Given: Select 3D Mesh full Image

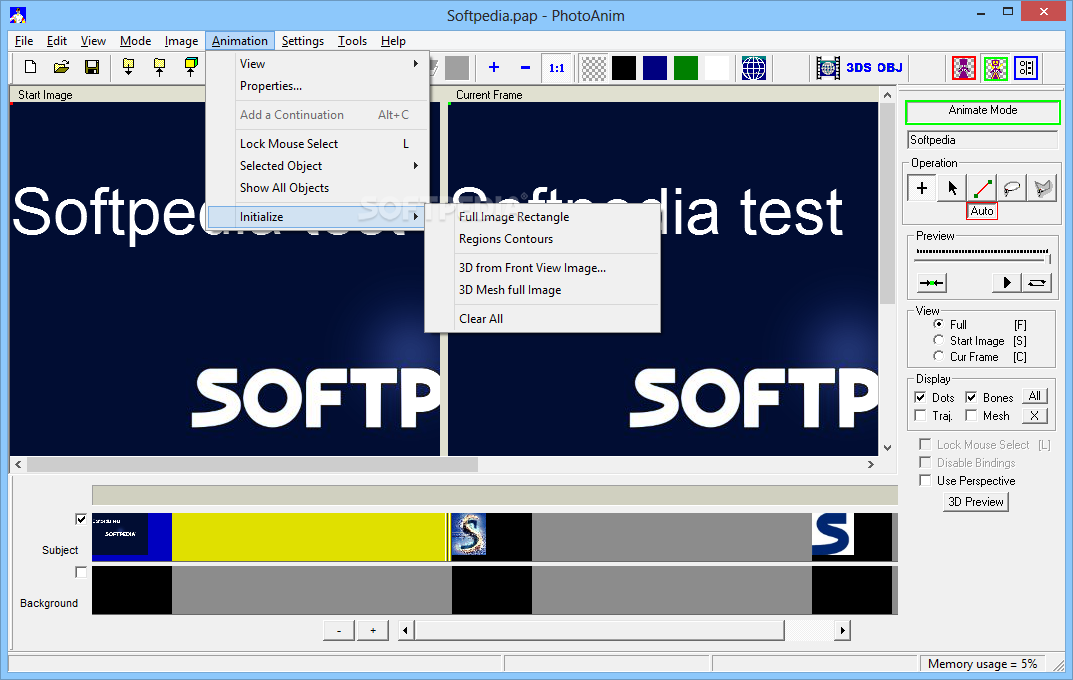Looking at the screenshot, I should tap(543, 289).
